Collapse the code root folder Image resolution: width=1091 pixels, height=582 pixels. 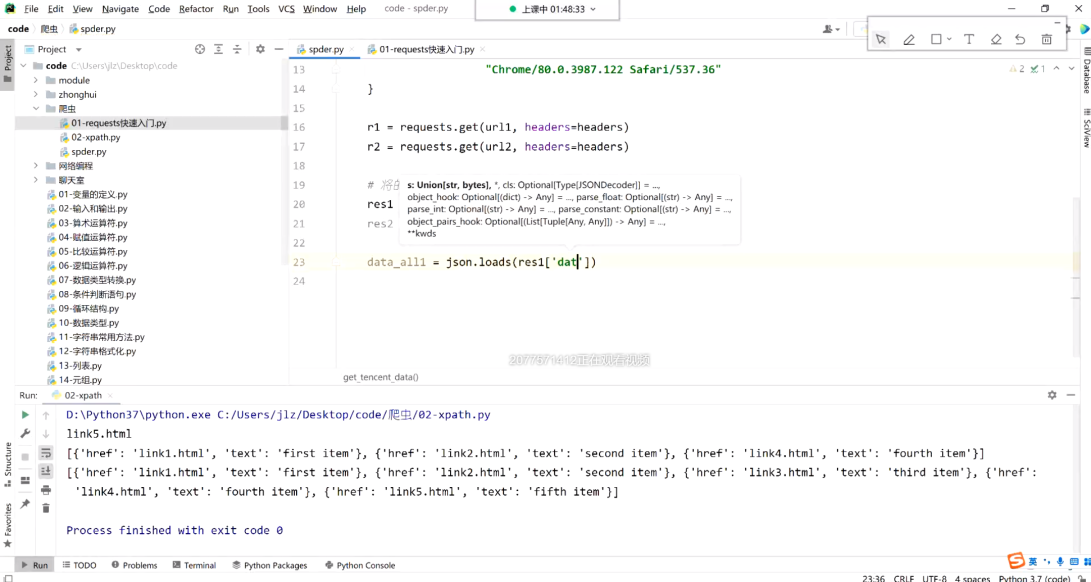click(x=24, y=66)
